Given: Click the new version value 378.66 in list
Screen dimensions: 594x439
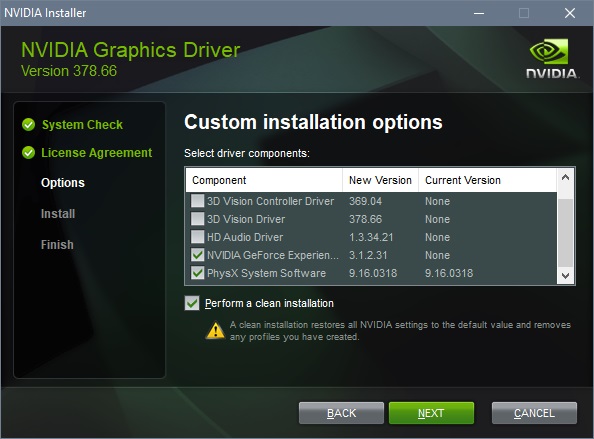Looking at the screenshot, I should pyautogui.click(x=365, y=219).
